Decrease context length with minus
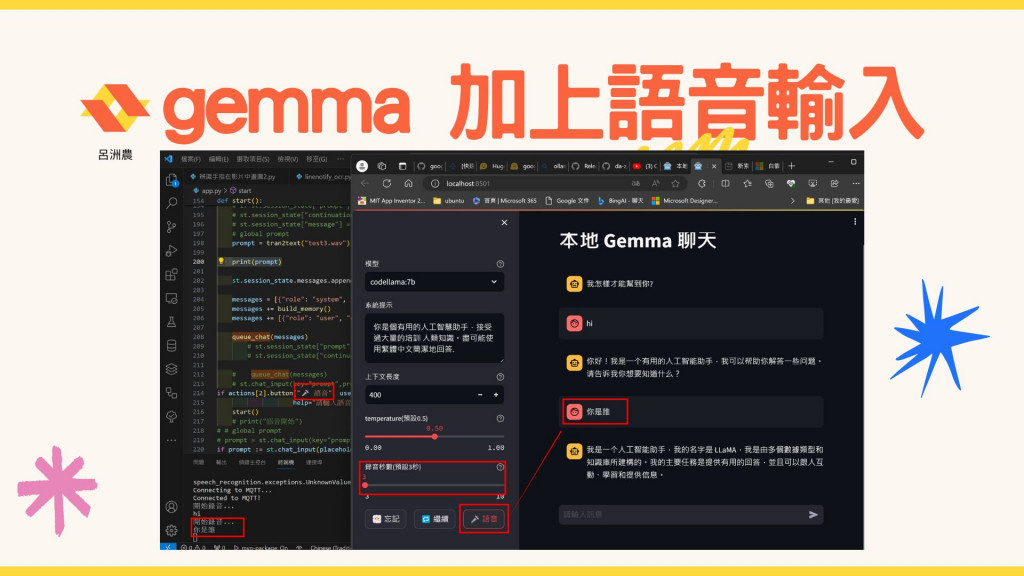Image resolution: width=1024 pixels, height=576 pixels. pos(480,395)
